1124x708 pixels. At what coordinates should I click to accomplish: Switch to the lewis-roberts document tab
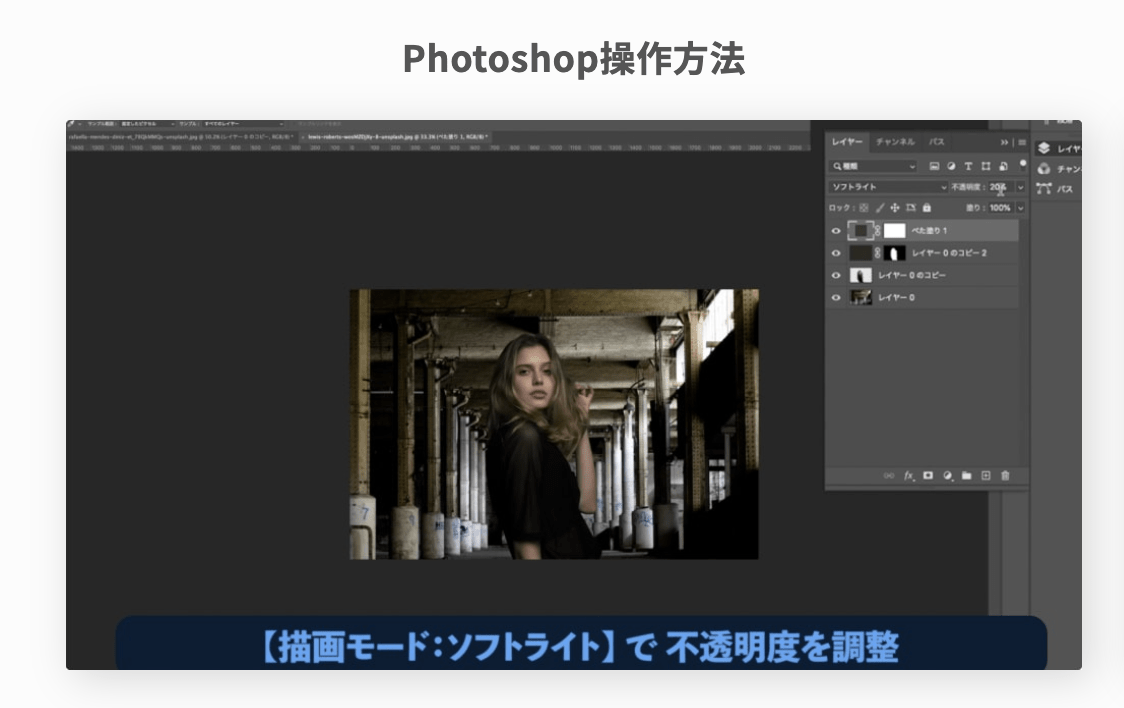[398, 136]
